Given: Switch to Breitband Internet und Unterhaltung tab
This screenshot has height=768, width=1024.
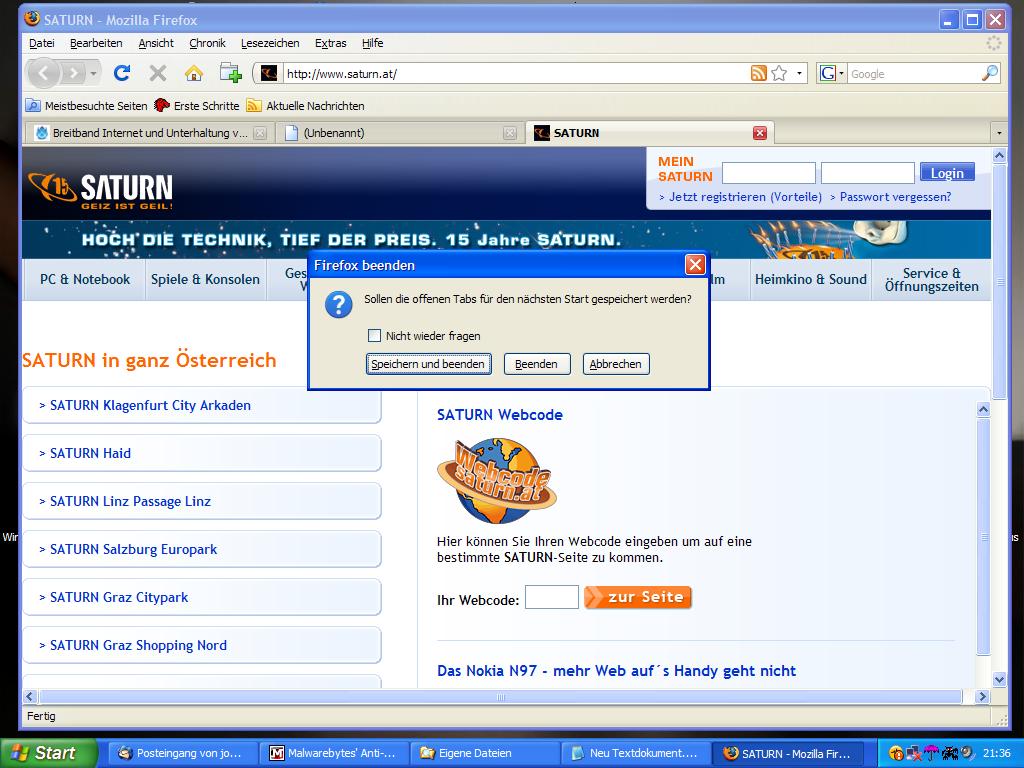Looking at the screenshot, I should pyautogui.click(x=150, y=133).
